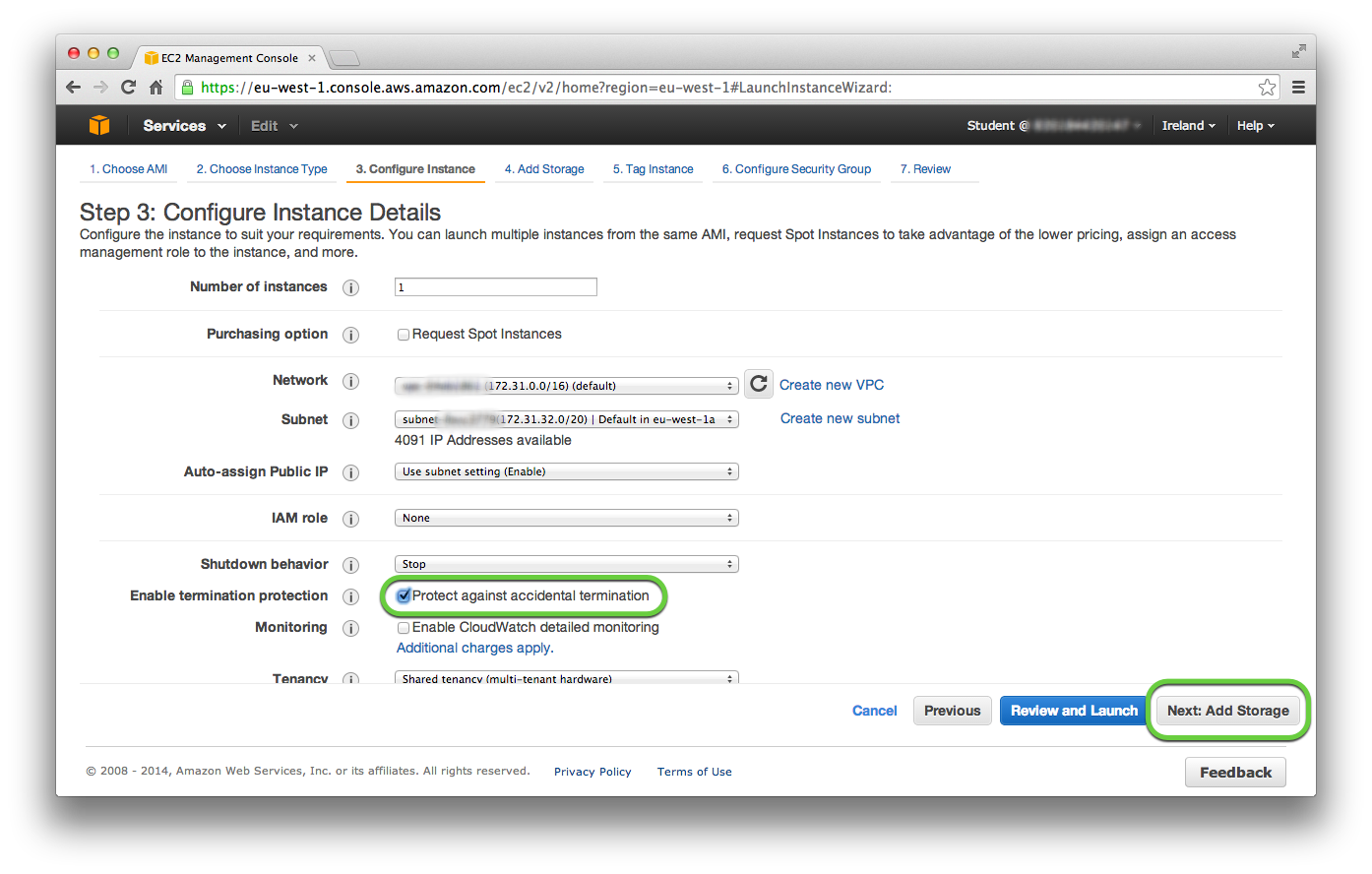Screen dimensions: 1372x874
Task: Click the SSL padlock icon in address bar
Action: click(188, 87)
